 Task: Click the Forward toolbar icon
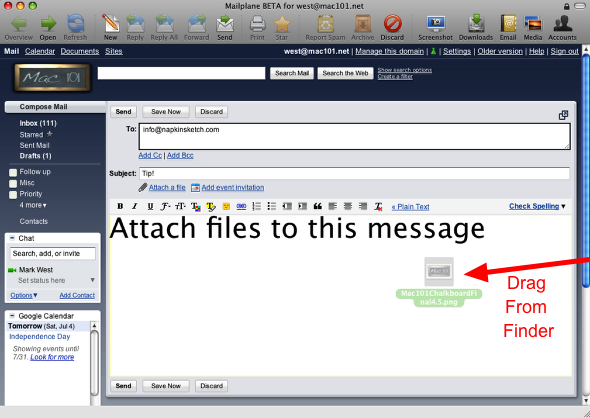[x=196, y=24]
